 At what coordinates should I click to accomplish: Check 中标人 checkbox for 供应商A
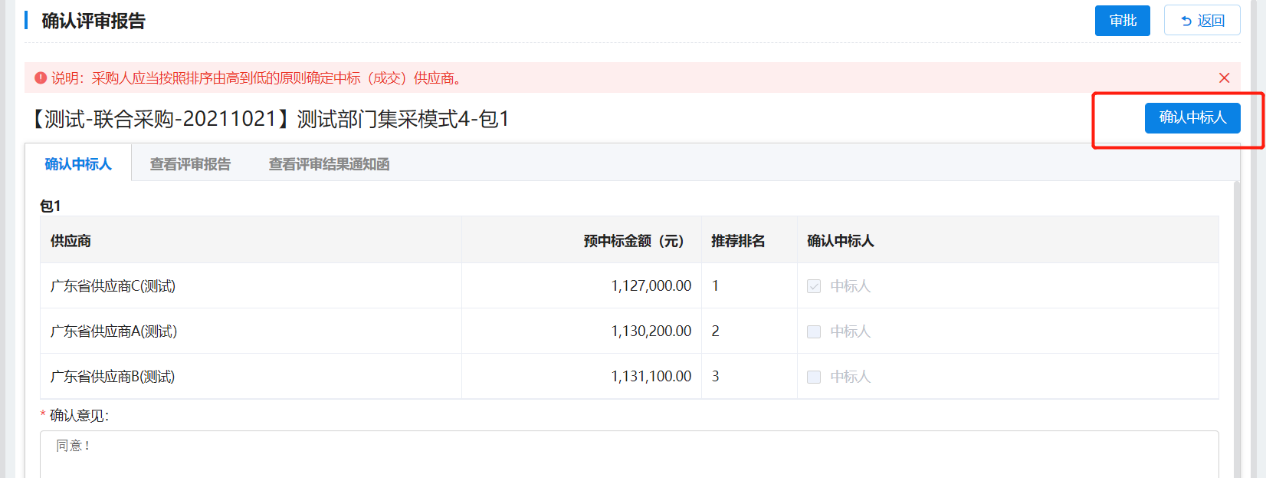(x=814, y=331)
